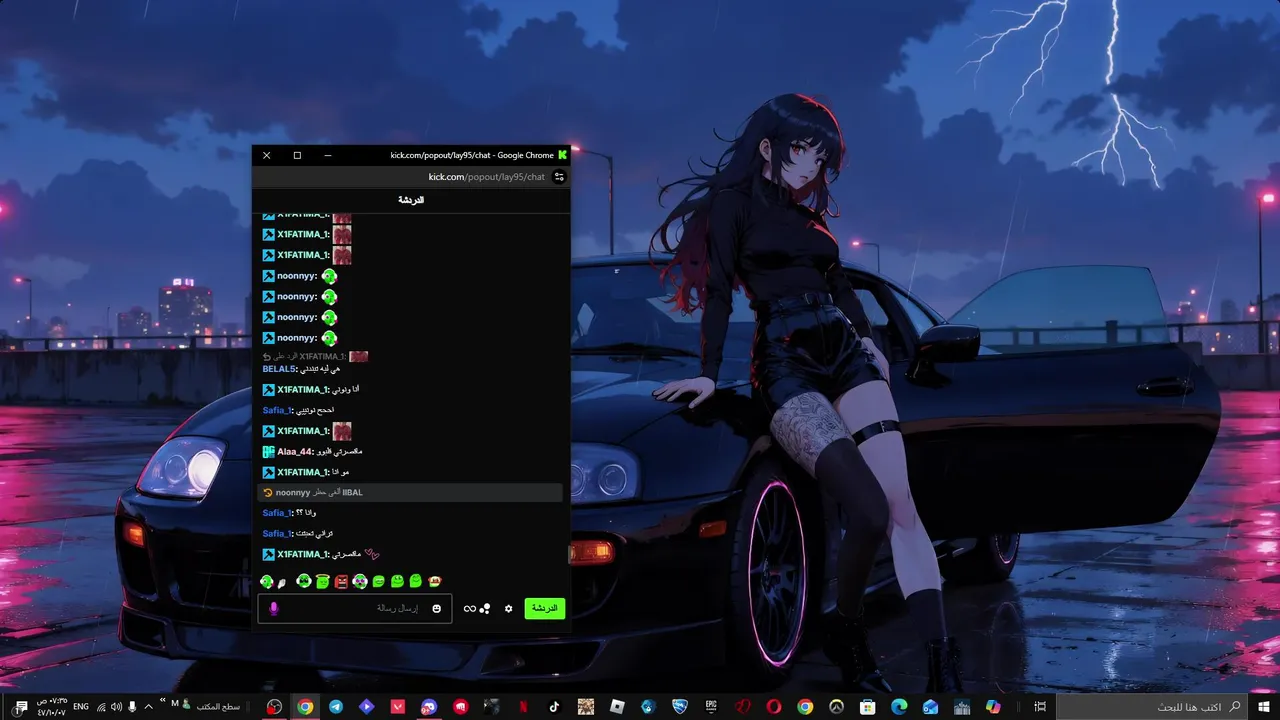Click the infinity symbol icon beside gear
Image resolution: width=1280 pixels, height=720 pixels.
point(470,609)
